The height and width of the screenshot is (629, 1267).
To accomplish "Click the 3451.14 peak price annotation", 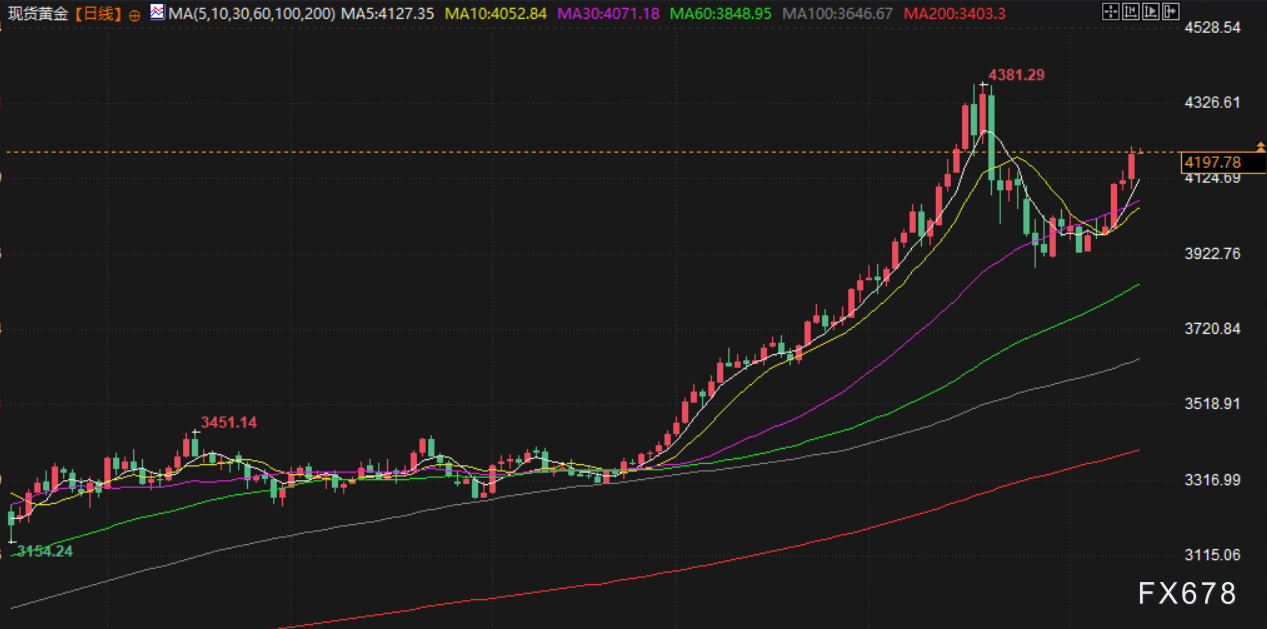I will [x=229, y=422].
